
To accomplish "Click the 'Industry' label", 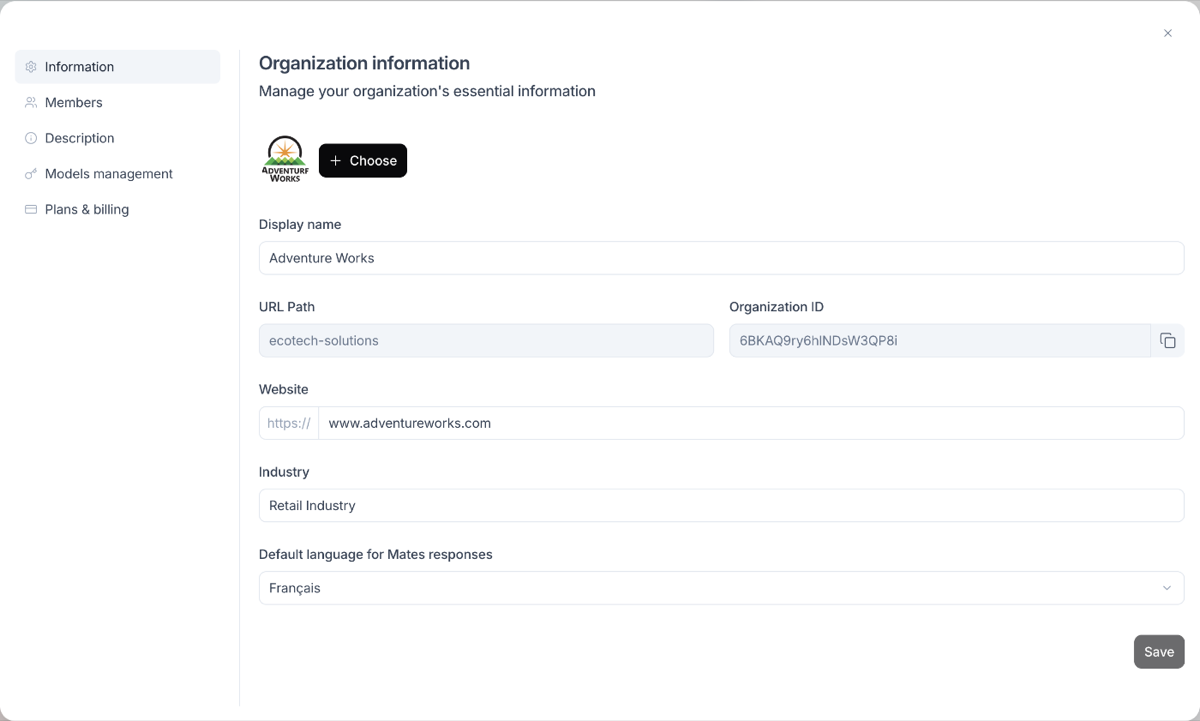I will tap(284, 472).
